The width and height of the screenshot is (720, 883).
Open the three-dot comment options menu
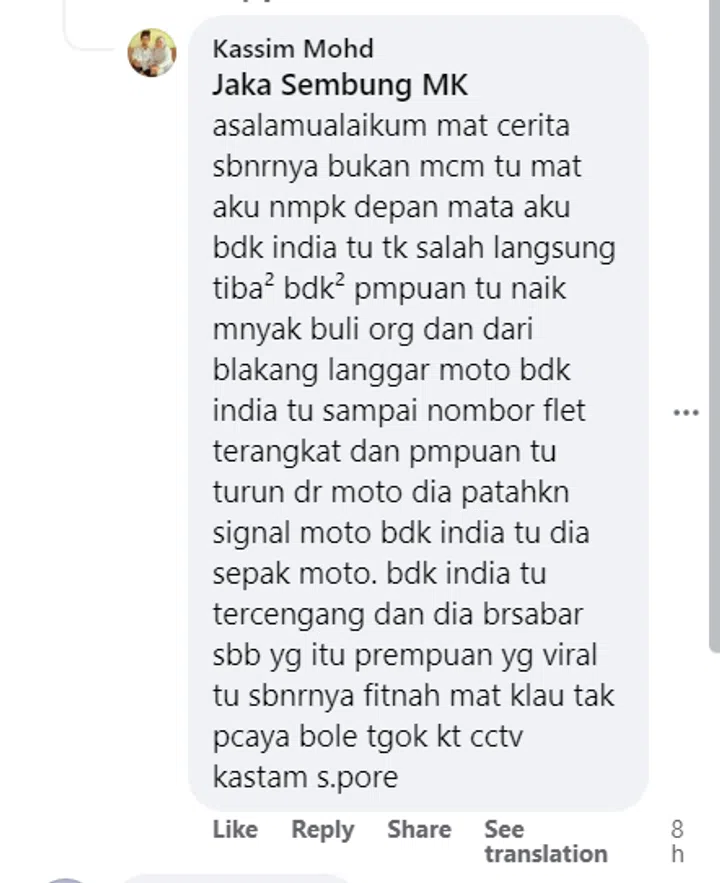pyautogui.click(x=686, y=413)
